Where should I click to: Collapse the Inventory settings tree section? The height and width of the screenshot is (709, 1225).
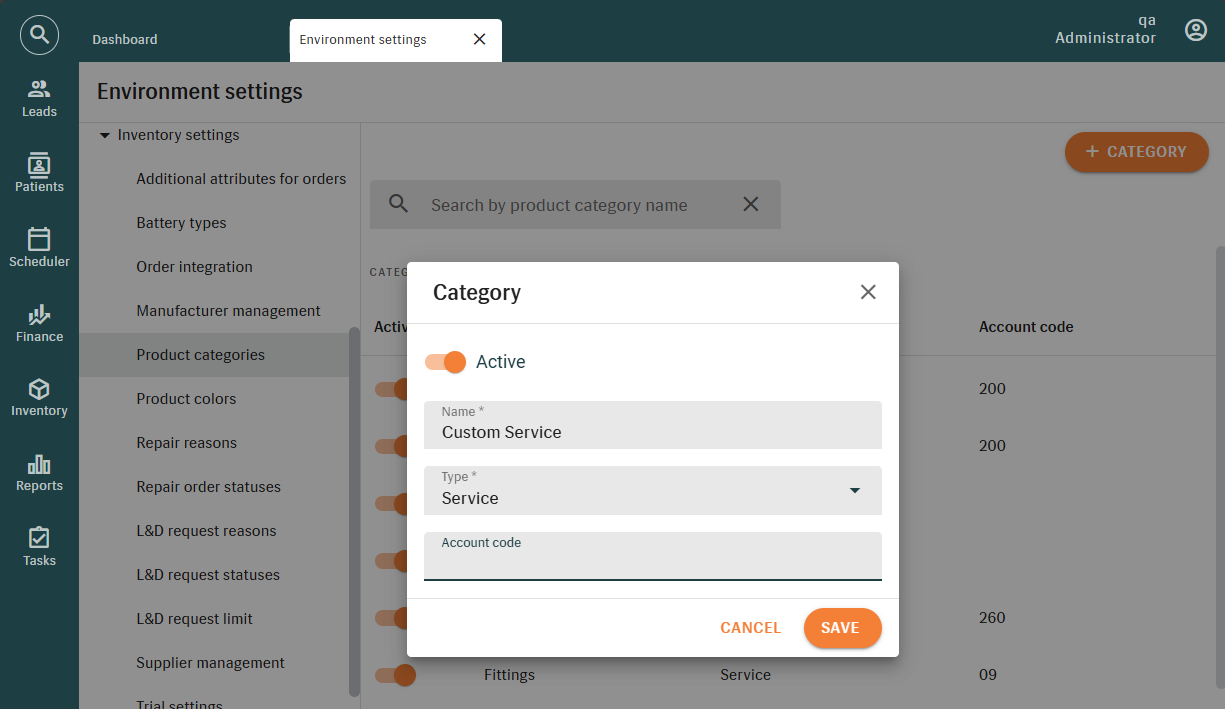(105, 135)
